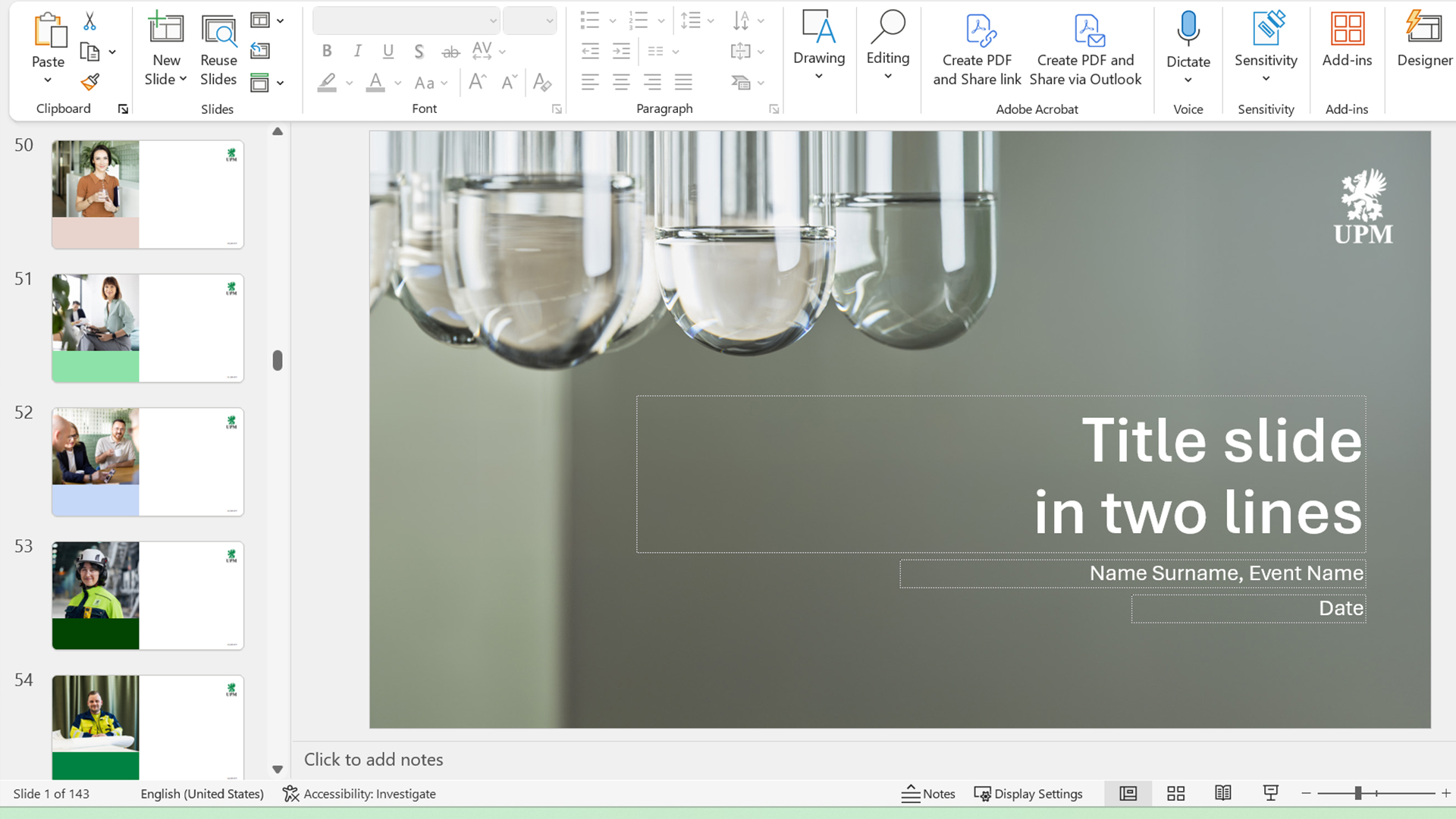Click the Cut scissors icon
Image resolution: width=1456 pixels, height=819 pixels.
pyautogui.click(x=89, y=21)
